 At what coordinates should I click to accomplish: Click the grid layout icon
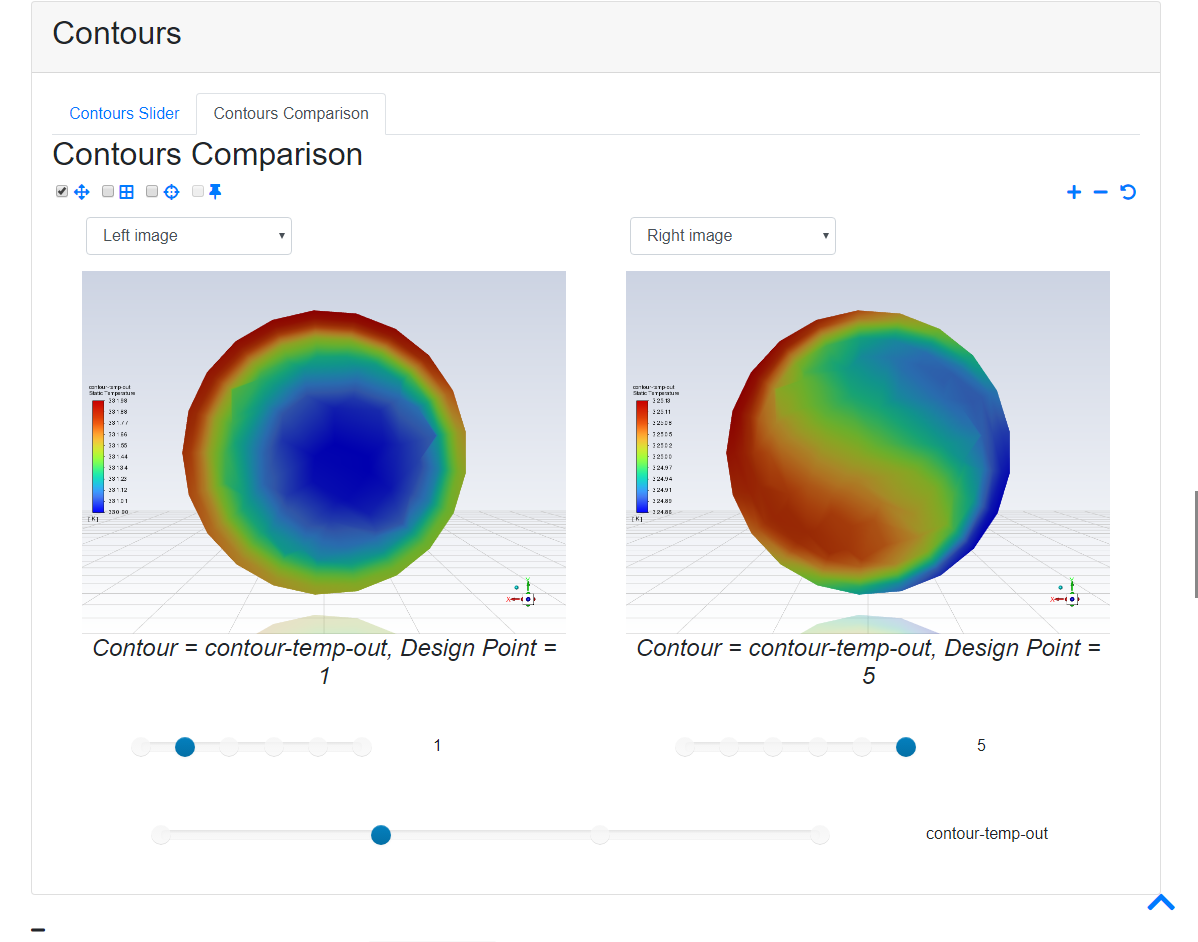click(127, 192)
